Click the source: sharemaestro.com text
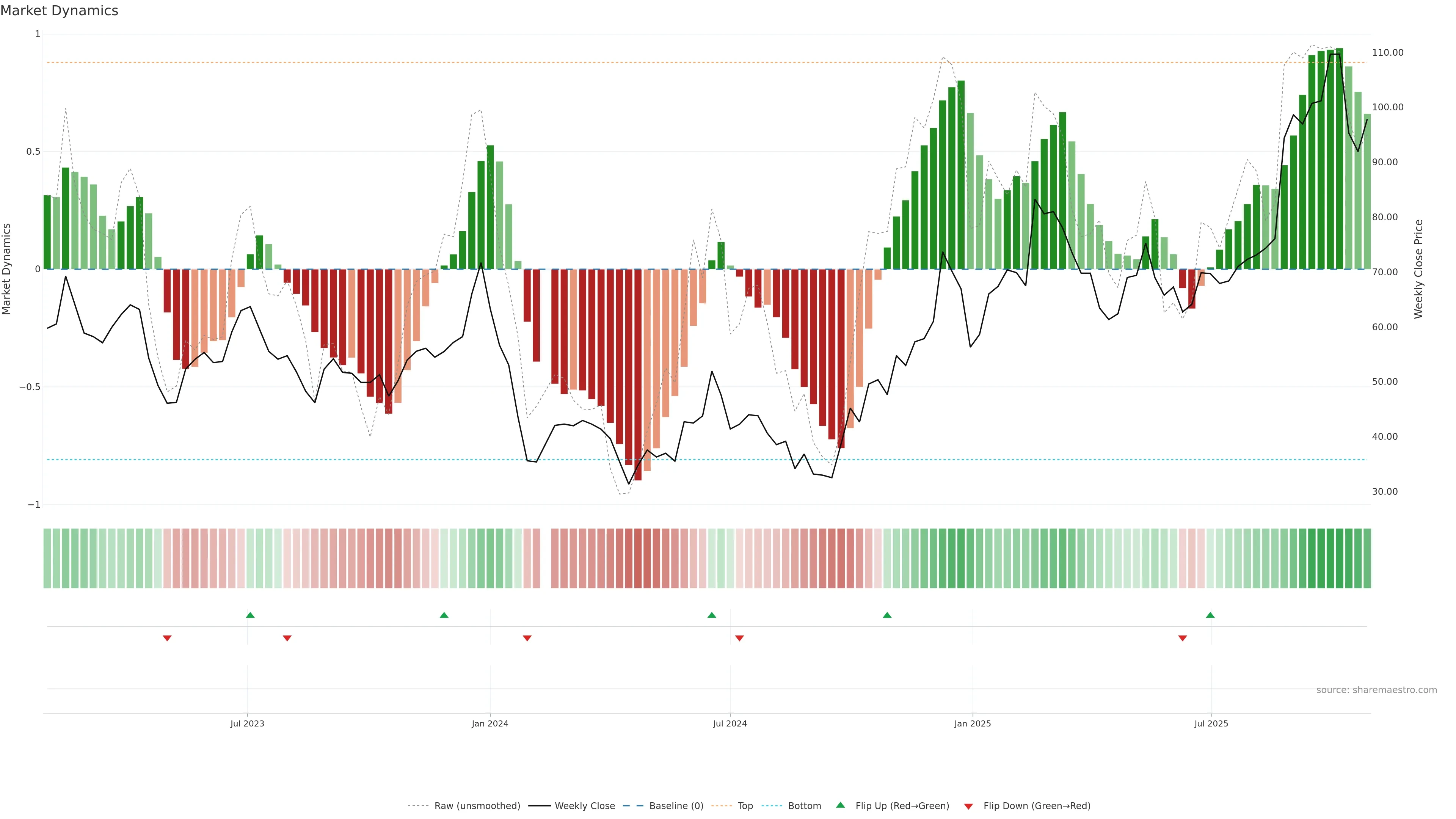The width and height of the screenshot is (1456, 819). pyautogui.click(x=1376, y=690)
